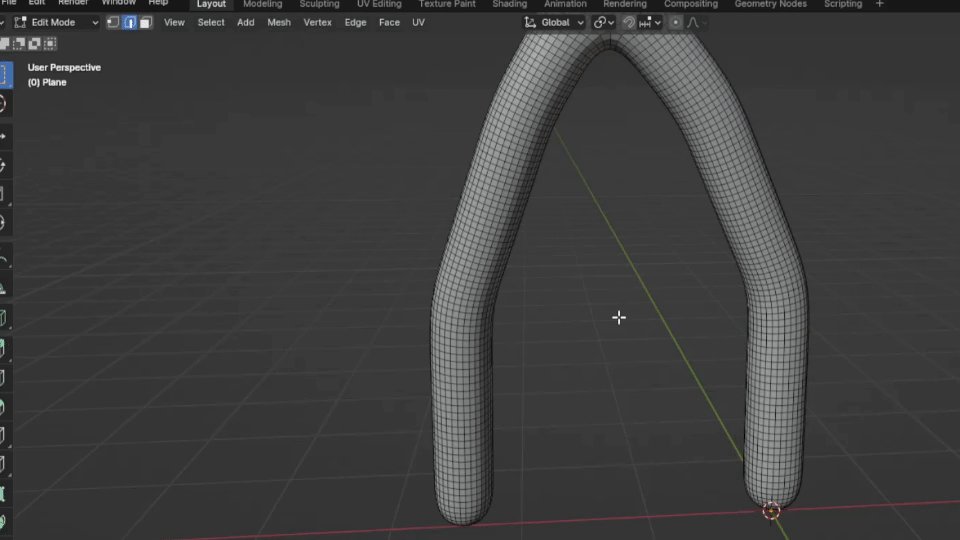This screenshot has height=540, width=960.
Task: Select the Select Box tool
Action: (x=4, y=75)
